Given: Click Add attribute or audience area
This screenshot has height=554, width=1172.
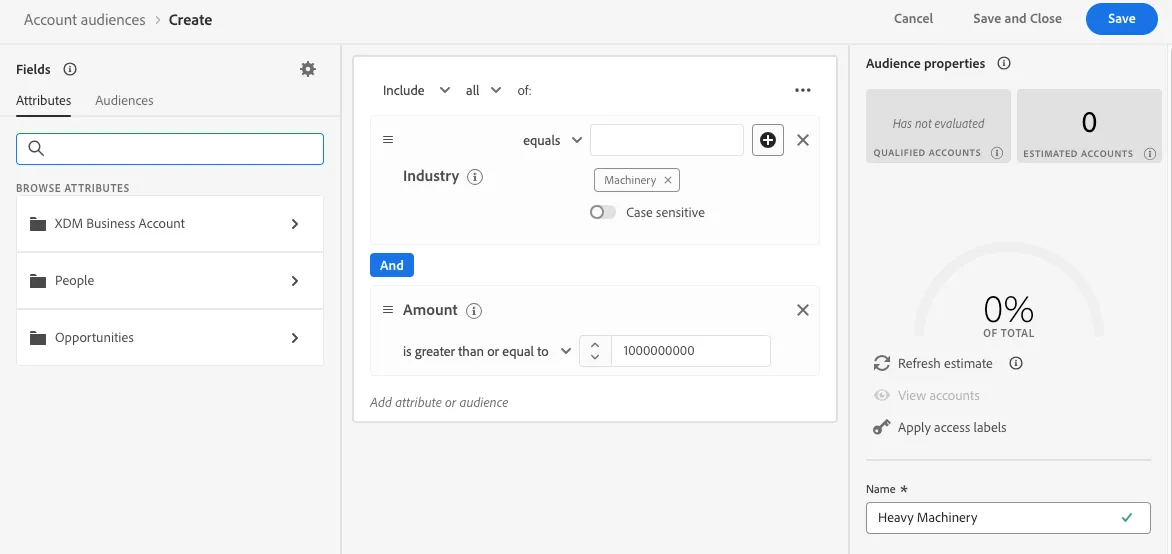Looking at the screenshot, I should 439,402.
